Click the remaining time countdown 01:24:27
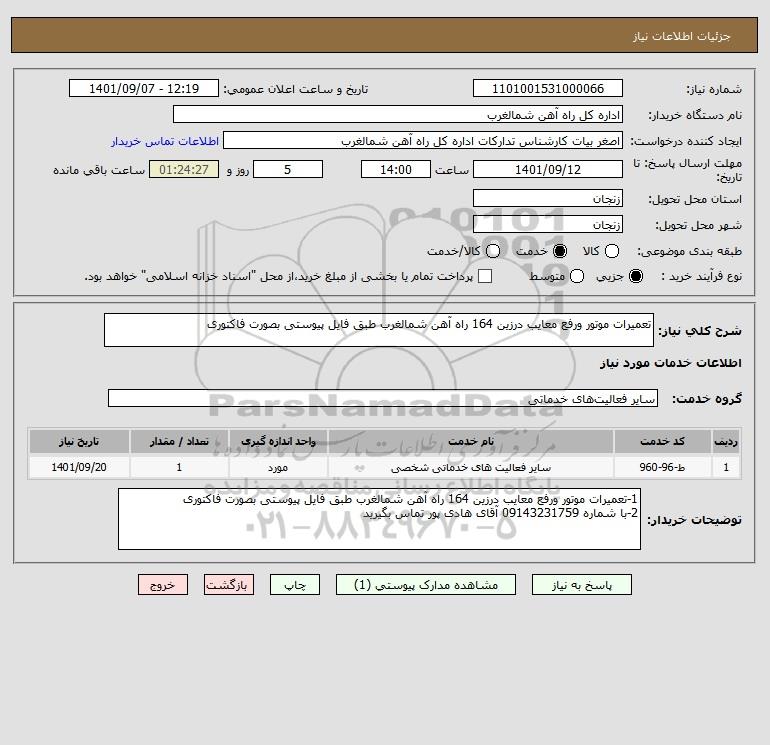This screenshot has width=770, height=745. 184,169
